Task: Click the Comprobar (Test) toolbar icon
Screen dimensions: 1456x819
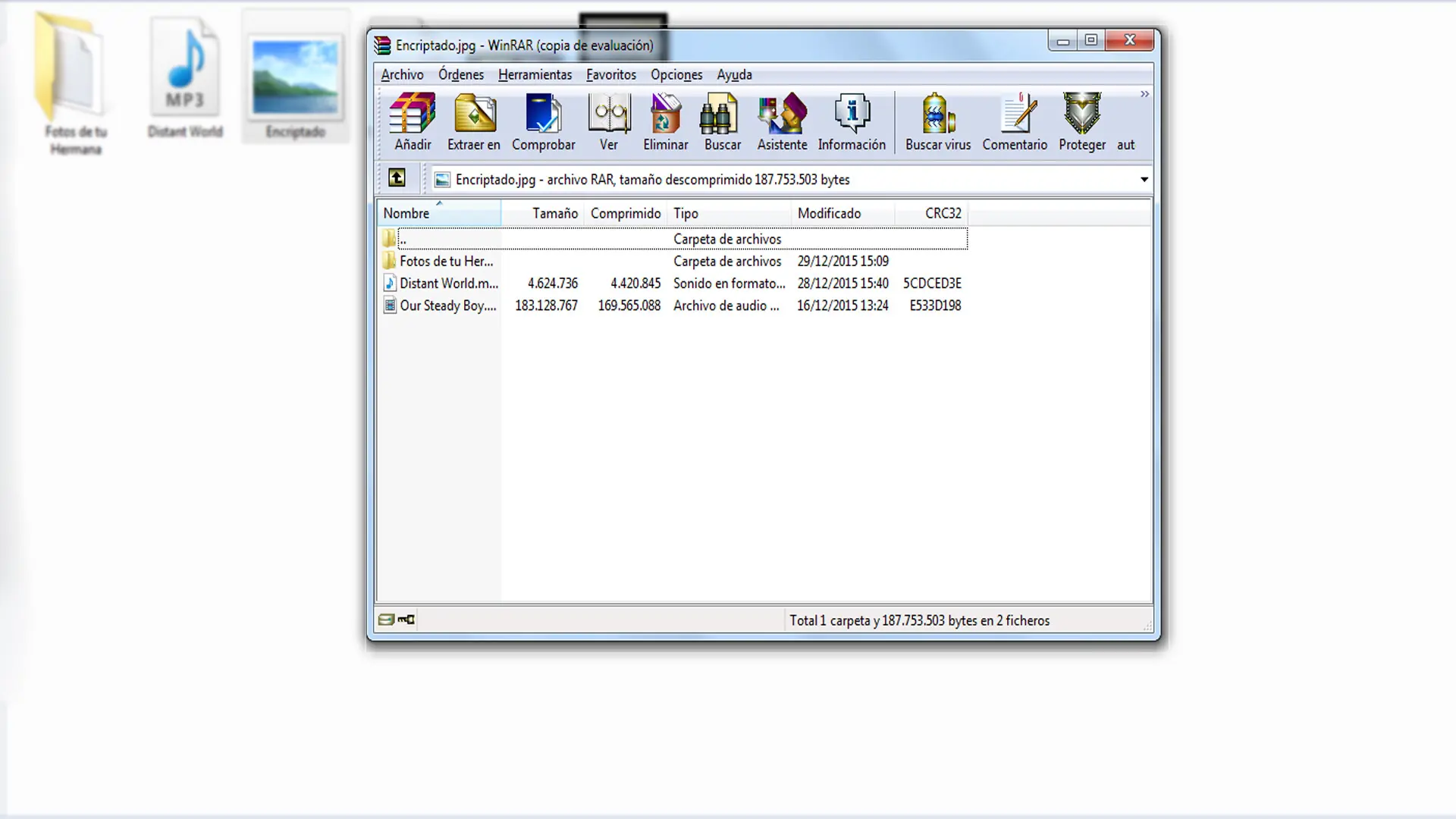Action: (x=543, y=114)
